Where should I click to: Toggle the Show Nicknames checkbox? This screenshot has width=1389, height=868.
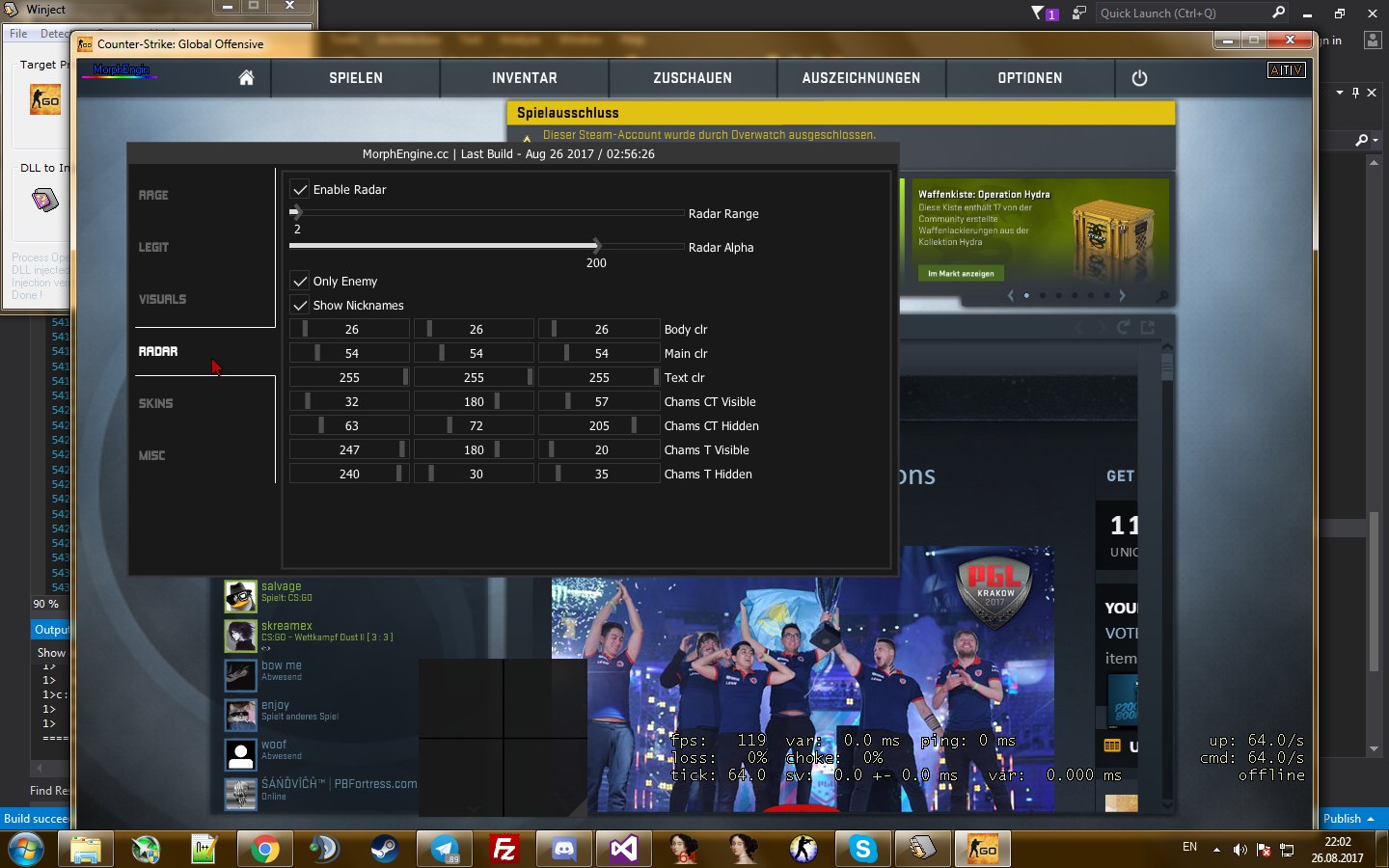tap(300, 306)
